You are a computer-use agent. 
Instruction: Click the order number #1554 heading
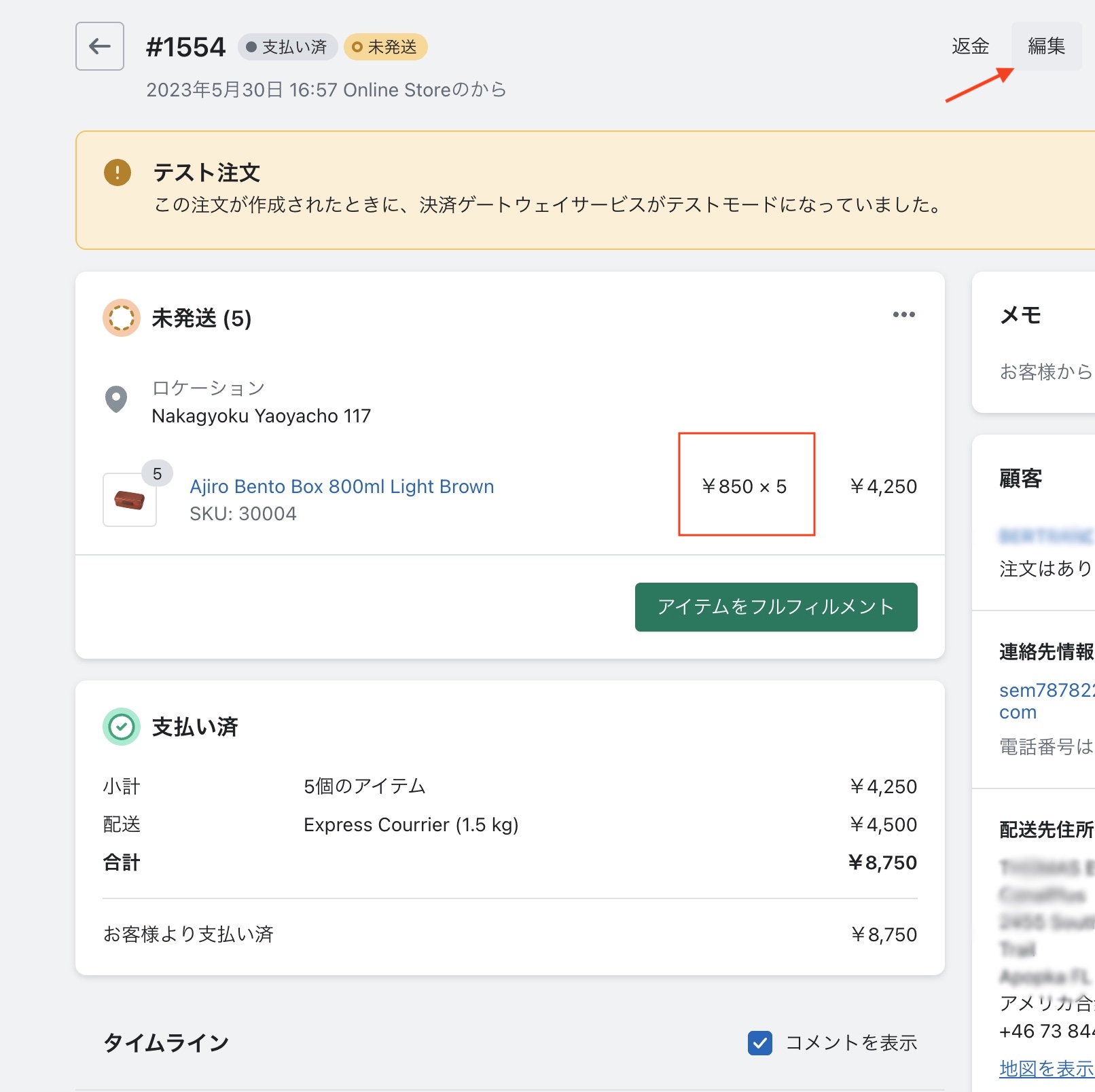pos(185,47)
